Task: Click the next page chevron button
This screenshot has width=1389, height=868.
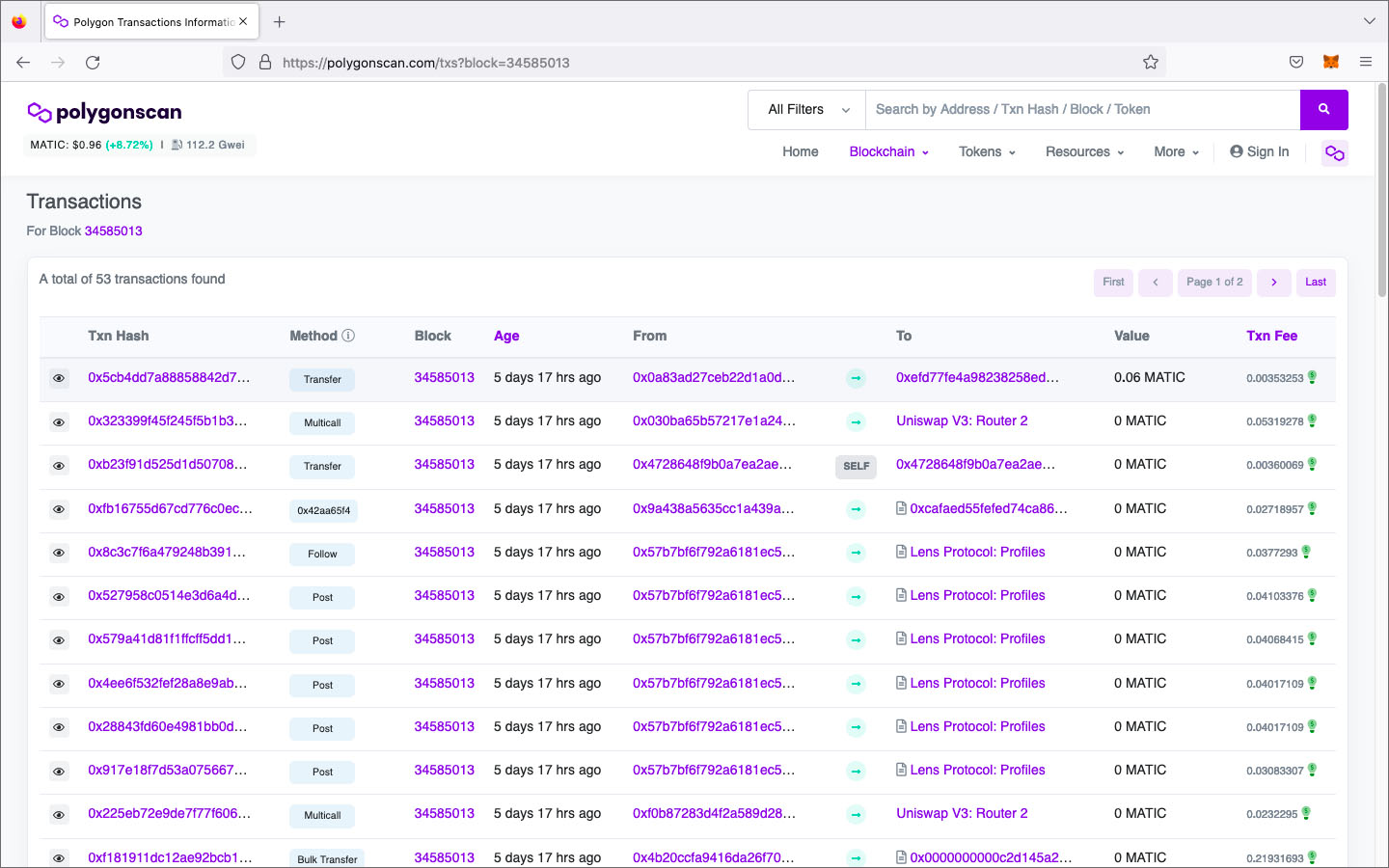Action: 1273,282
